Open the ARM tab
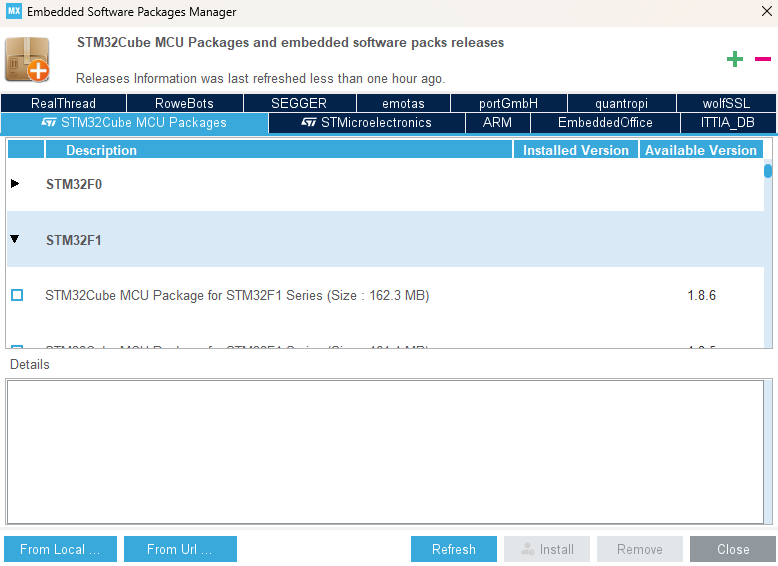The image size is (778, 566). pyautogui.click(x=497, y=123)
